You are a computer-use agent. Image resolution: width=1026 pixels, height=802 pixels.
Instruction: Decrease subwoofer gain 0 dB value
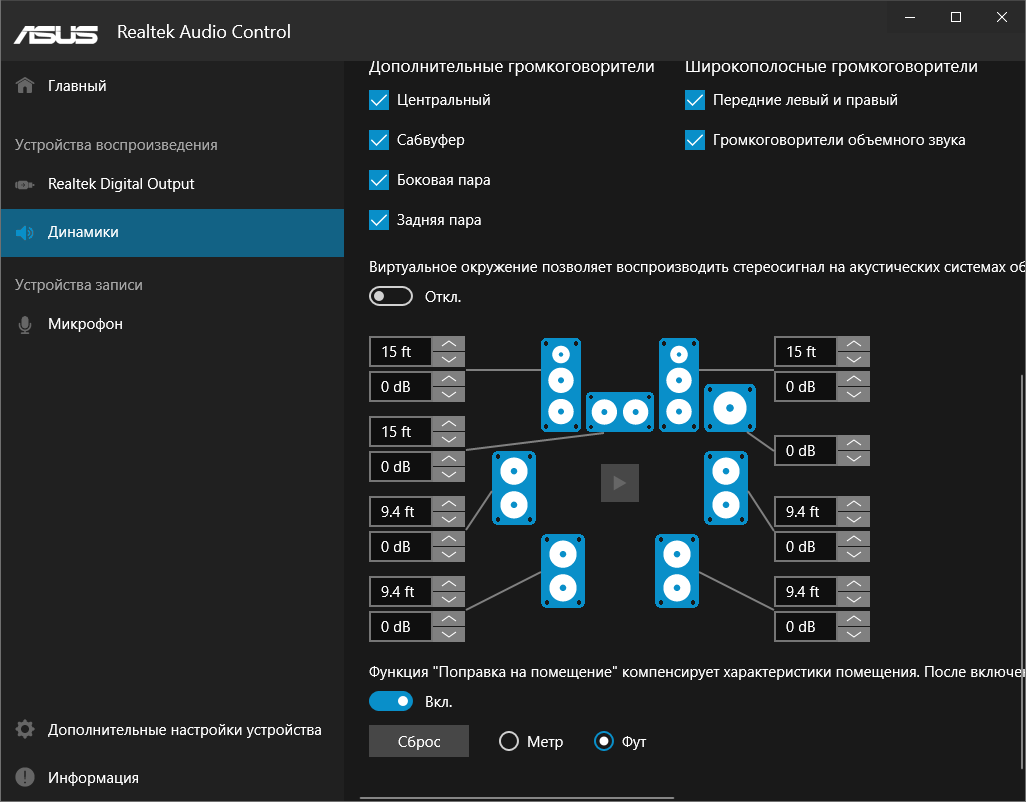click(853, 458)
